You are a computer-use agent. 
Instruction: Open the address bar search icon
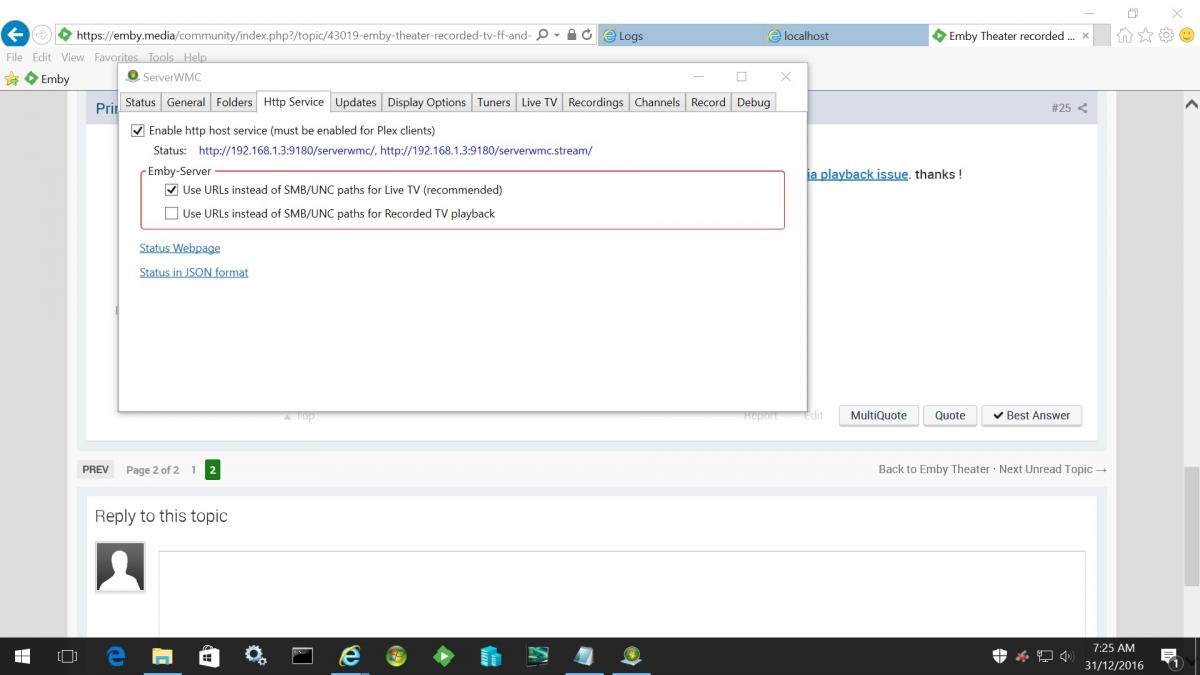point(542,34)
